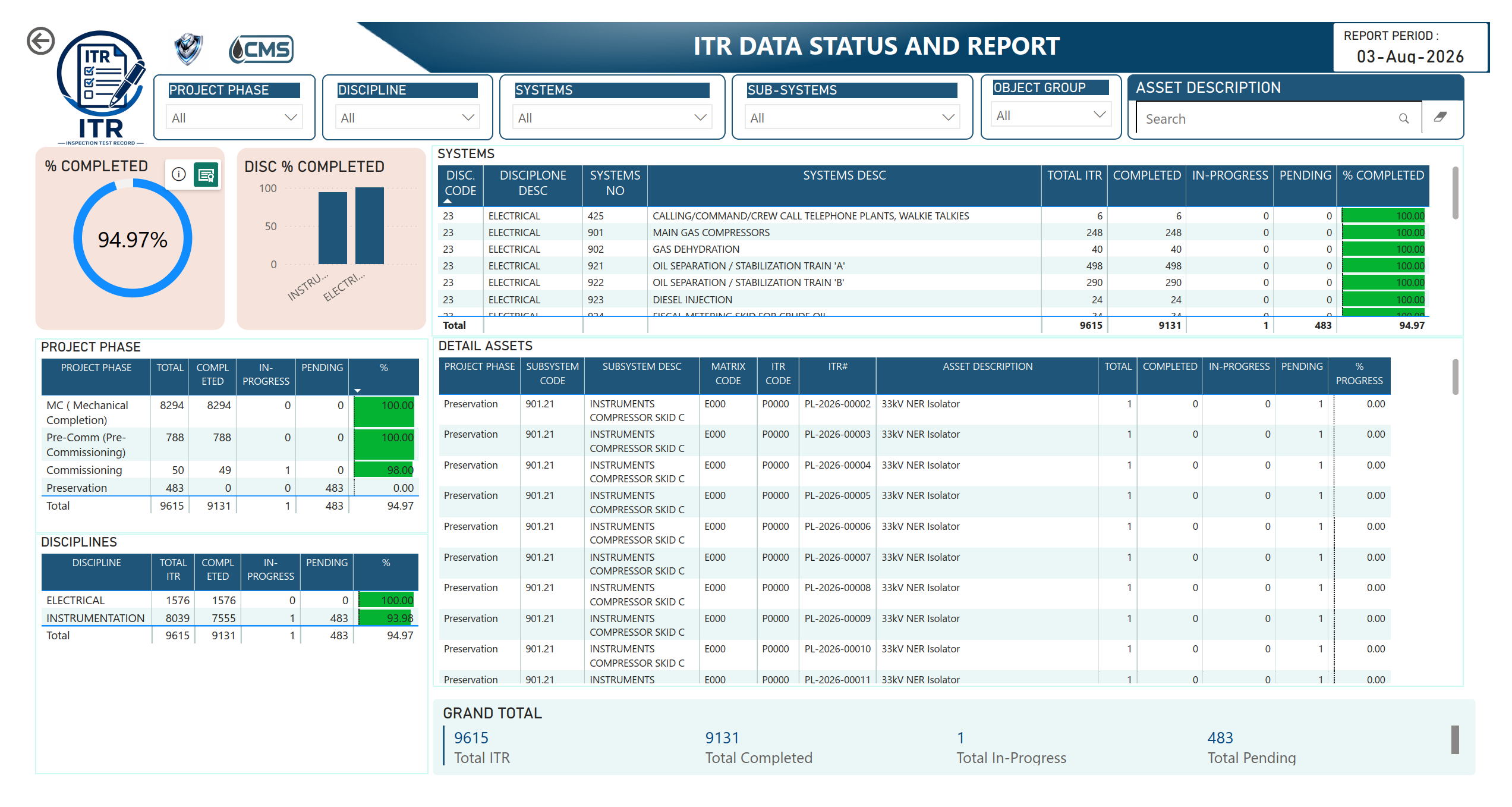This screenshot has height=807, width=1512.
Task: Click ITR number PL-2026-00005
Action: (x=837, y=495)
